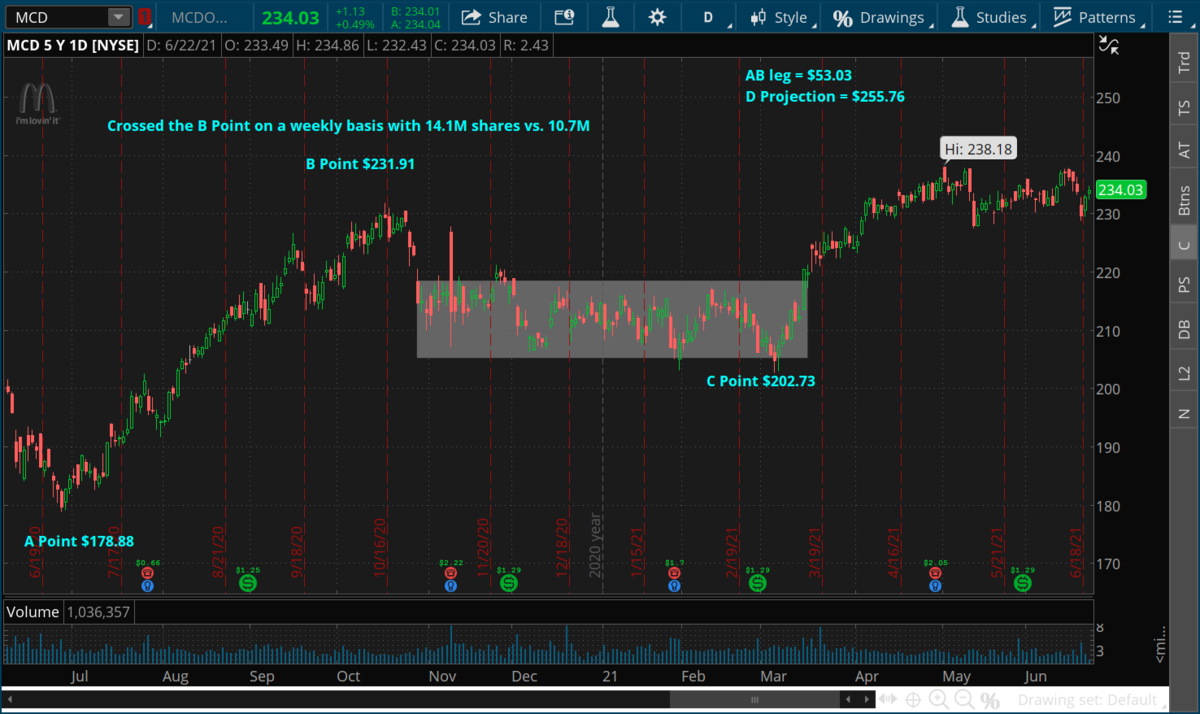The height and width of the screenshot is (714, 1200).
Task: Click the red earnings phone icon under $0.66
Action: 147,574
